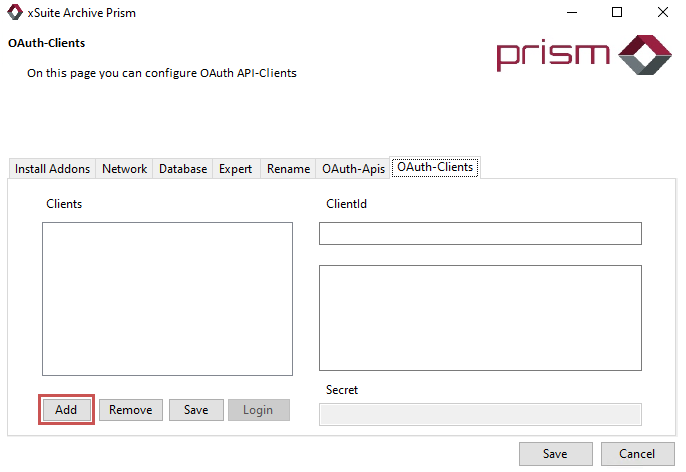Click the xSuite Archive Prism title bar icon
Screen dimensions: 686x472
(x=15, y=12)
